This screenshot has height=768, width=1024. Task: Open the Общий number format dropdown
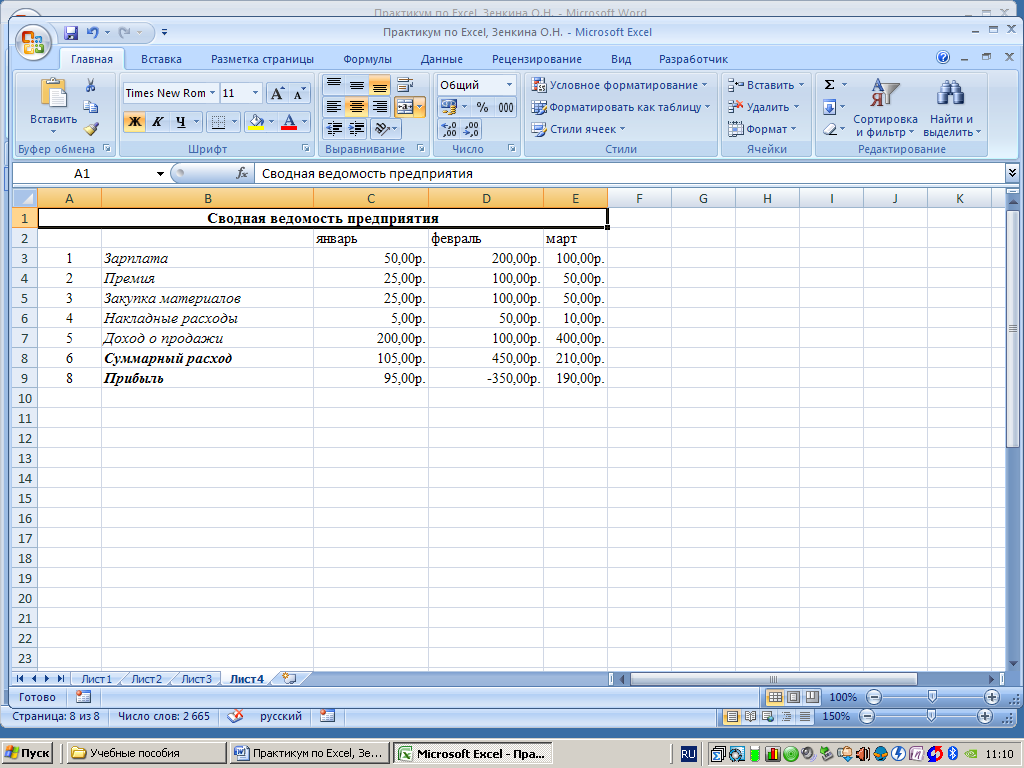click(x=509, y=85)
